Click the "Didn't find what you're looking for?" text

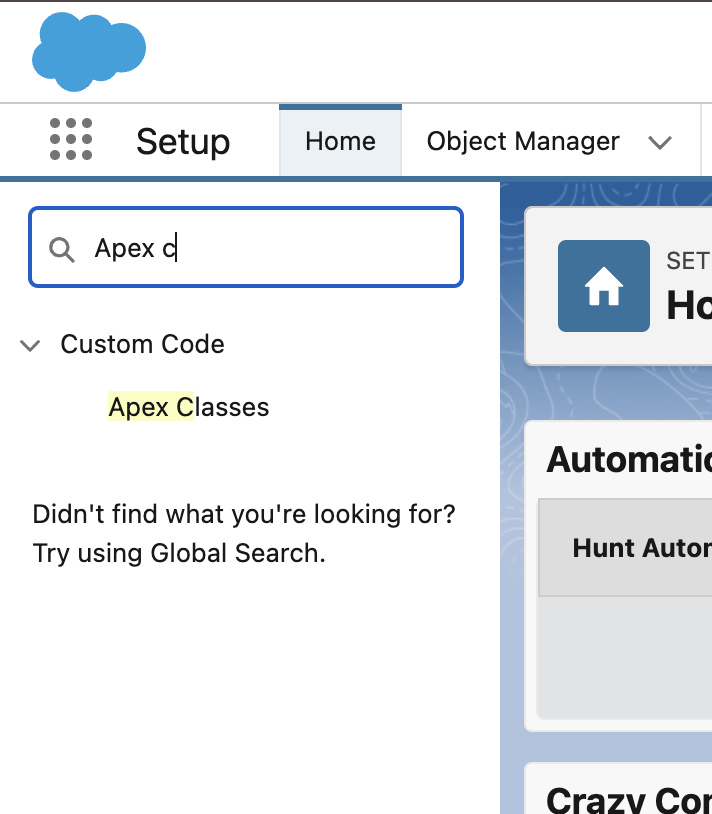pos(244,514)
